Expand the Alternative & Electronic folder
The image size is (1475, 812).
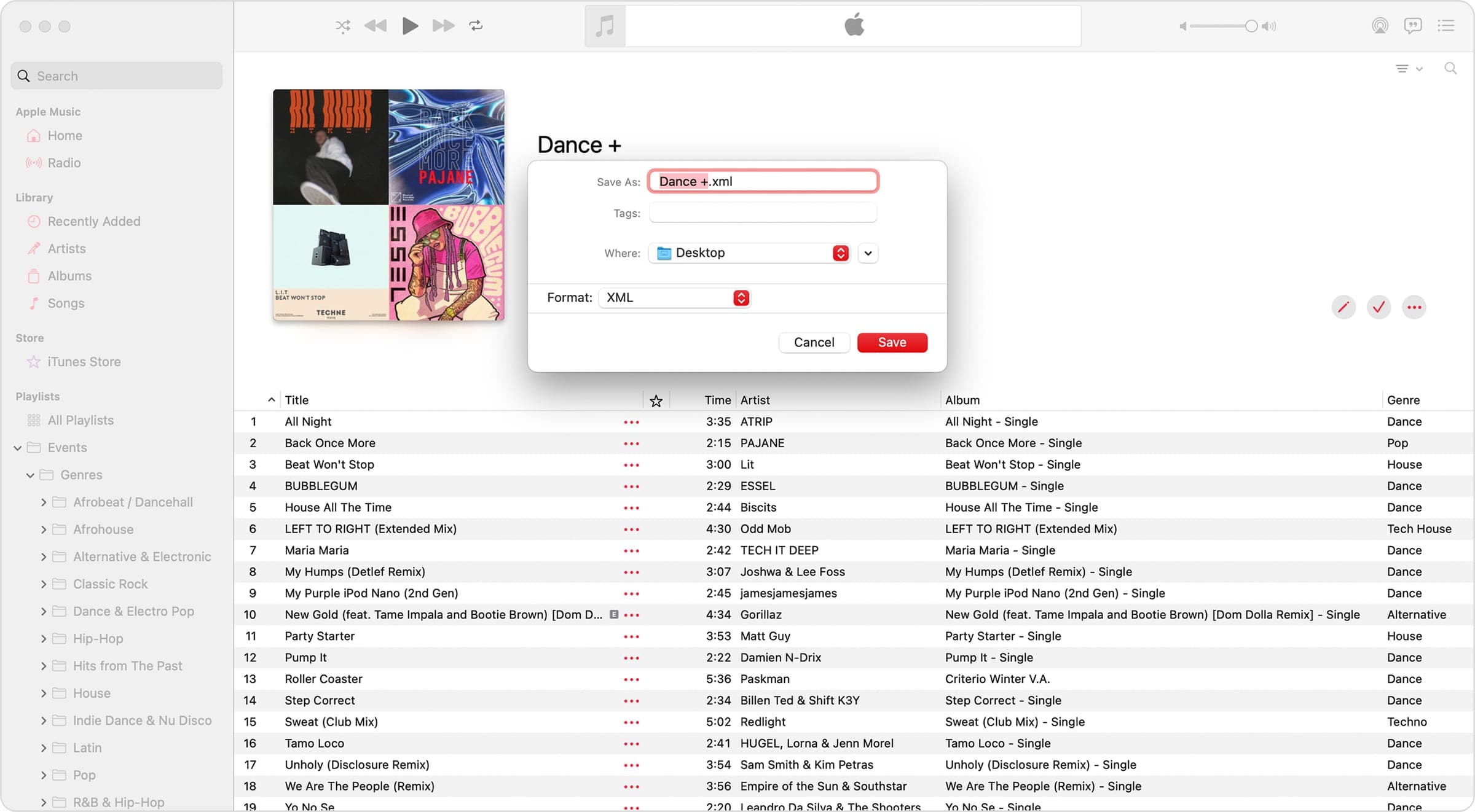pyautogui.click(x=44, y=557)
